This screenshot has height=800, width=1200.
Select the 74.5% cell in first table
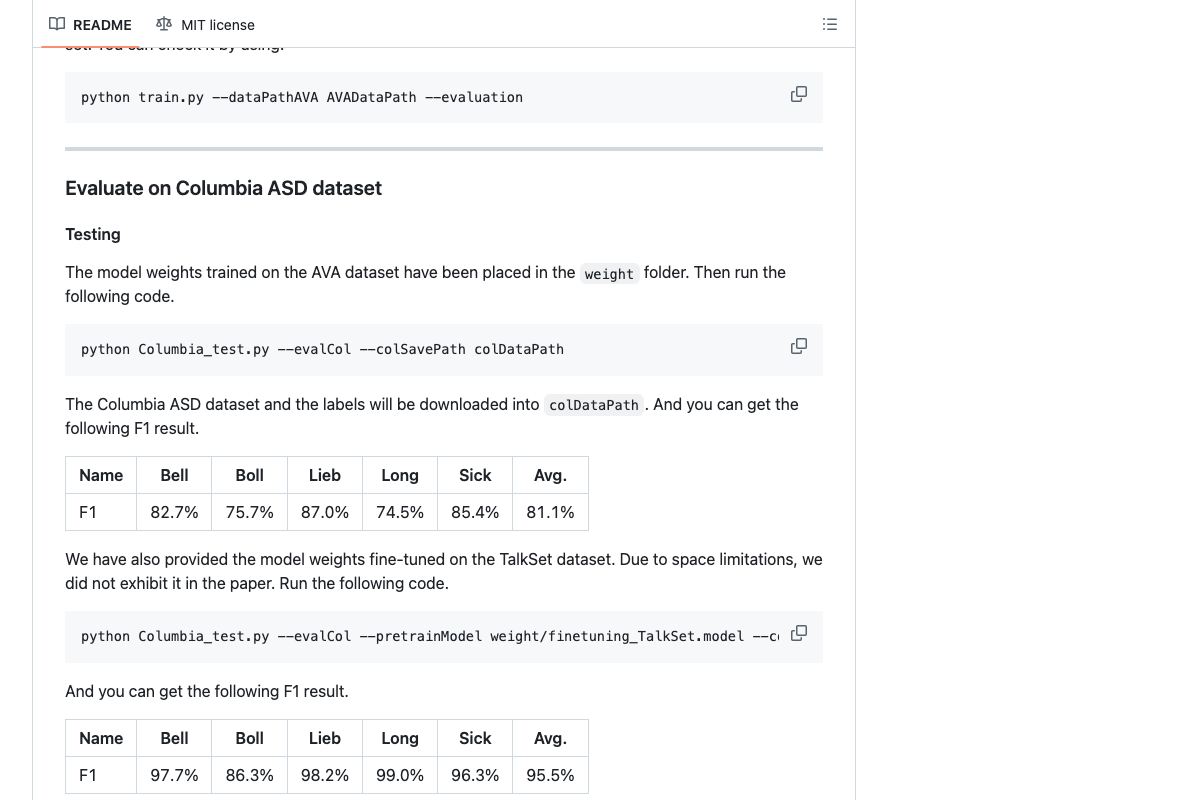pyautogui.click(x=400, y=512)
